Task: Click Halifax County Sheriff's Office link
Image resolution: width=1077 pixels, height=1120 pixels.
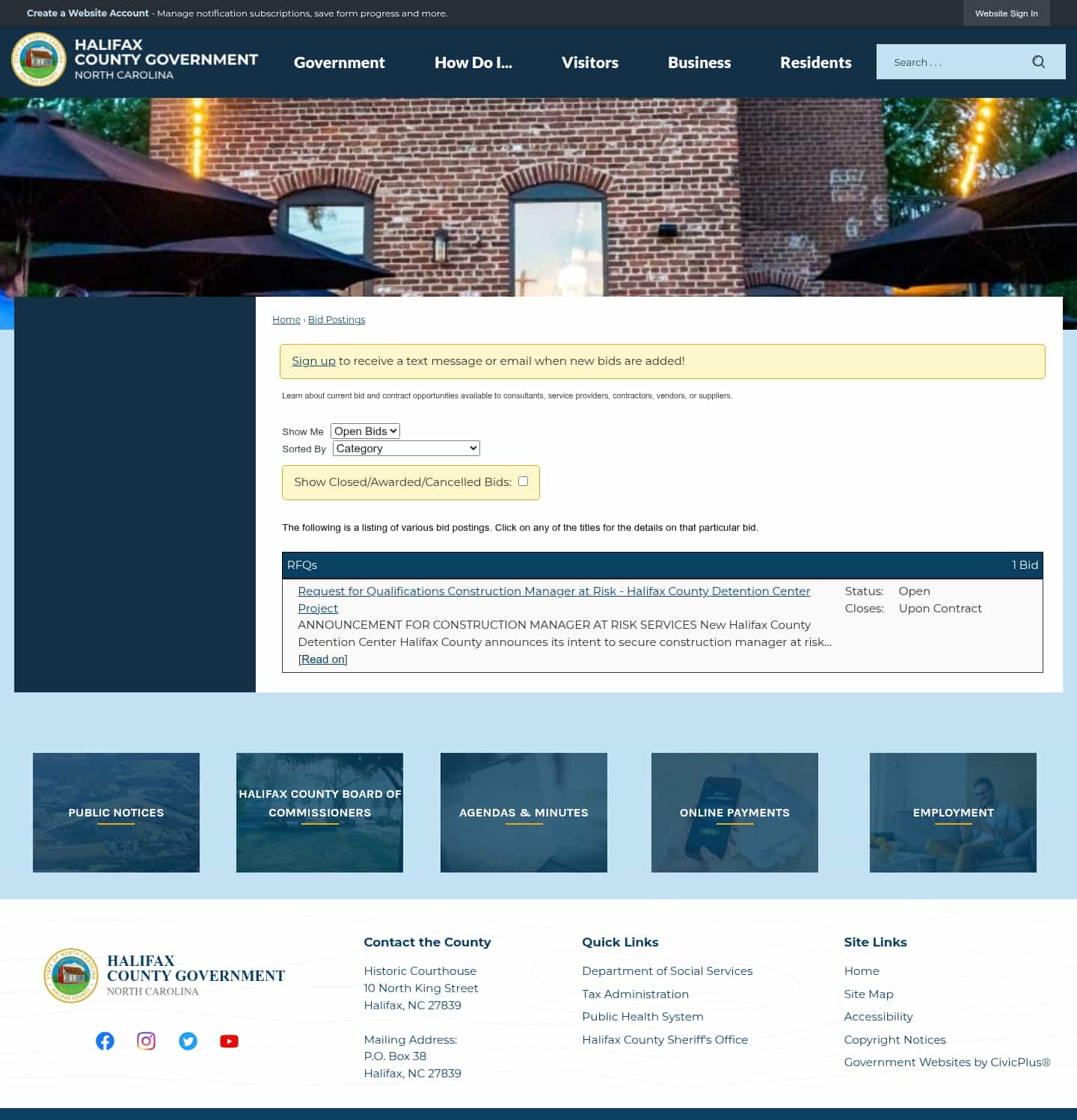Action: click(x=665, y=1039)
